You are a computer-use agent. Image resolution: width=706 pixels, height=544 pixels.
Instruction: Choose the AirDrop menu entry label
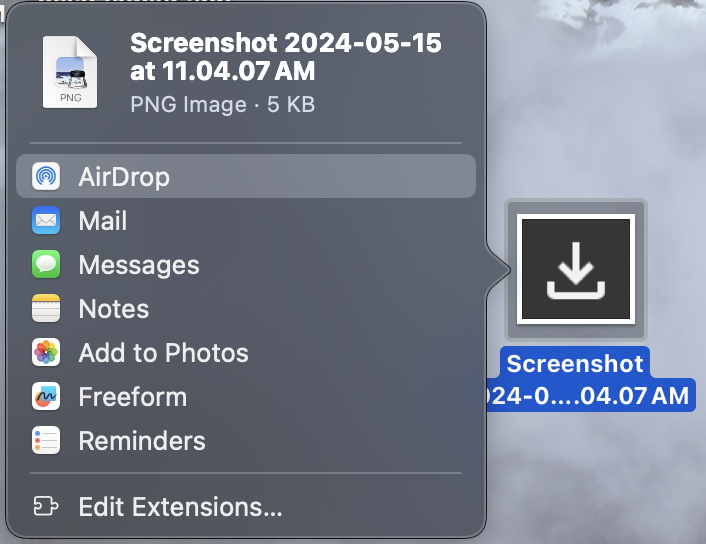[x=124, y=177]
